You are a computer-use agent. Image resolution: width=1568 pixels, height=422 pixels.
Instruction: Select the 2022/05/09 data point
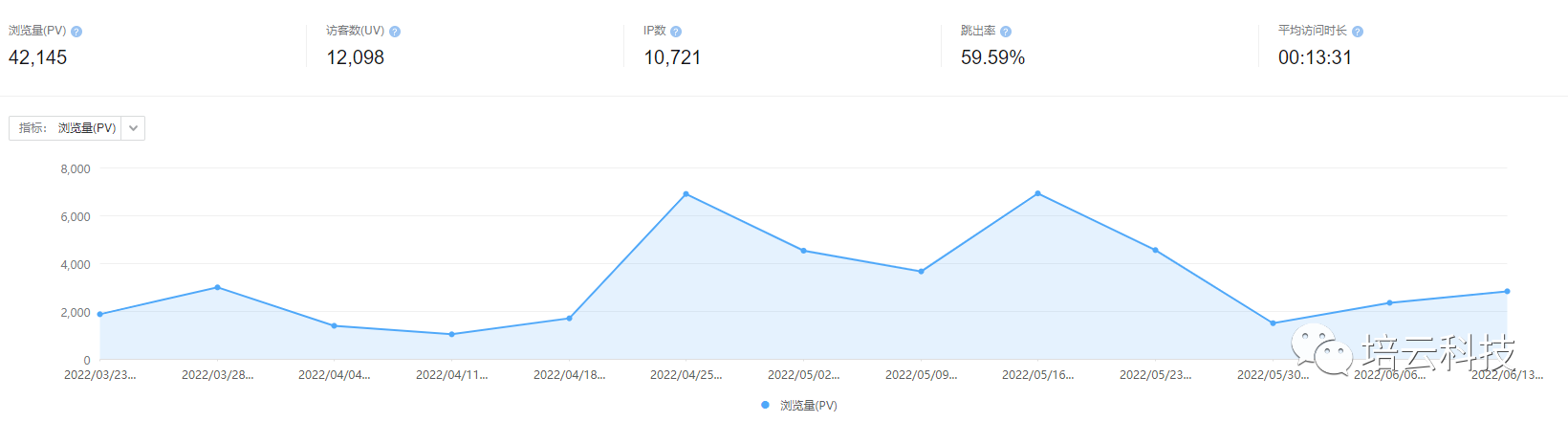921,272
